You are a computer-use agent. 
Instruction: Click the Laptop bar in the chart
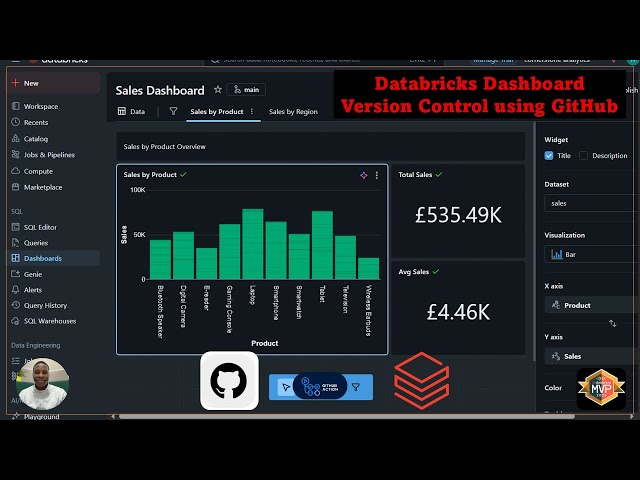pyautogui.click(x=253, y=244)
